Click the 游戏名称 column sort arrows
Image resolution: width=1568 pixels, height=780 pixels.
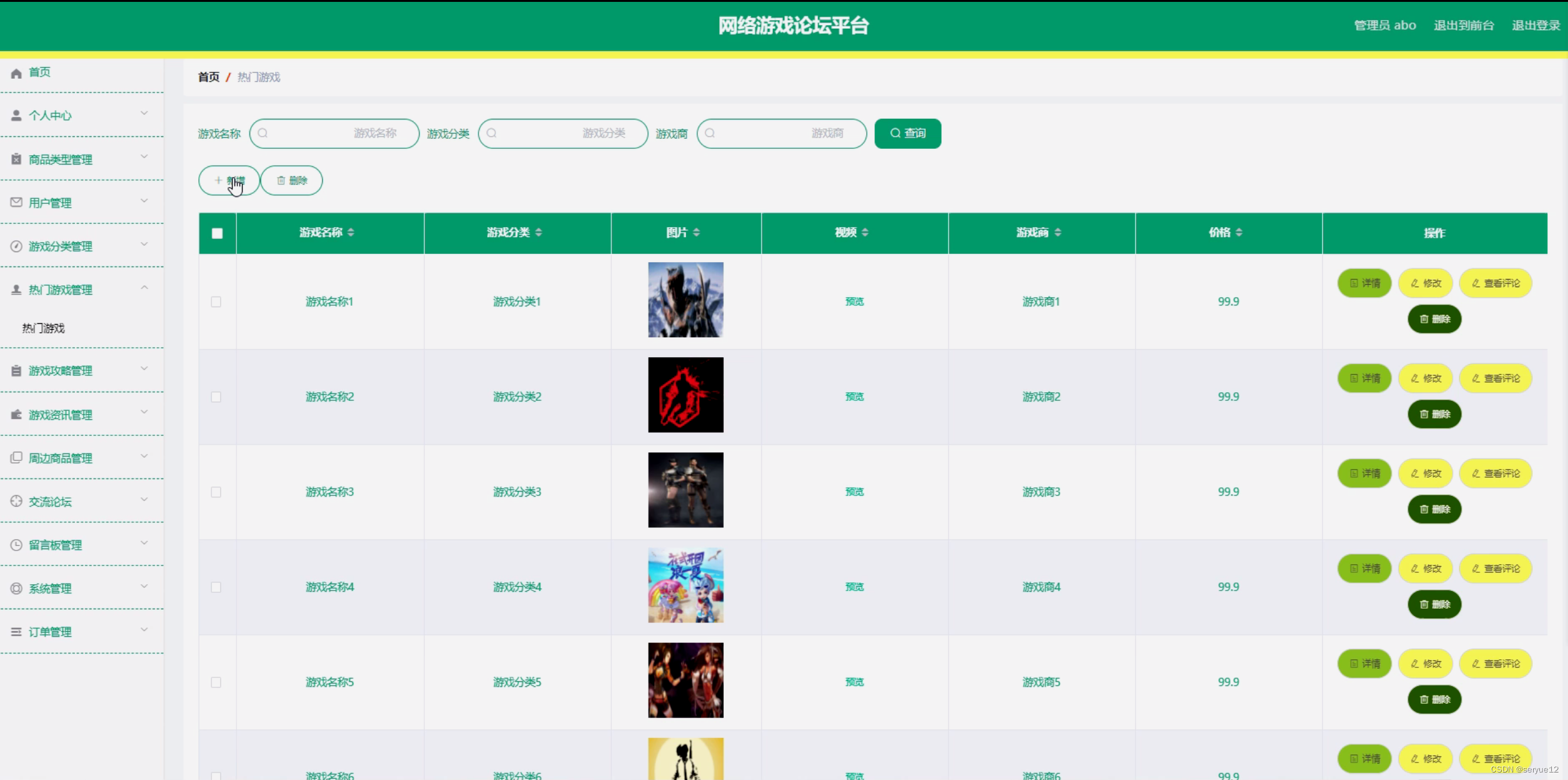351,233
